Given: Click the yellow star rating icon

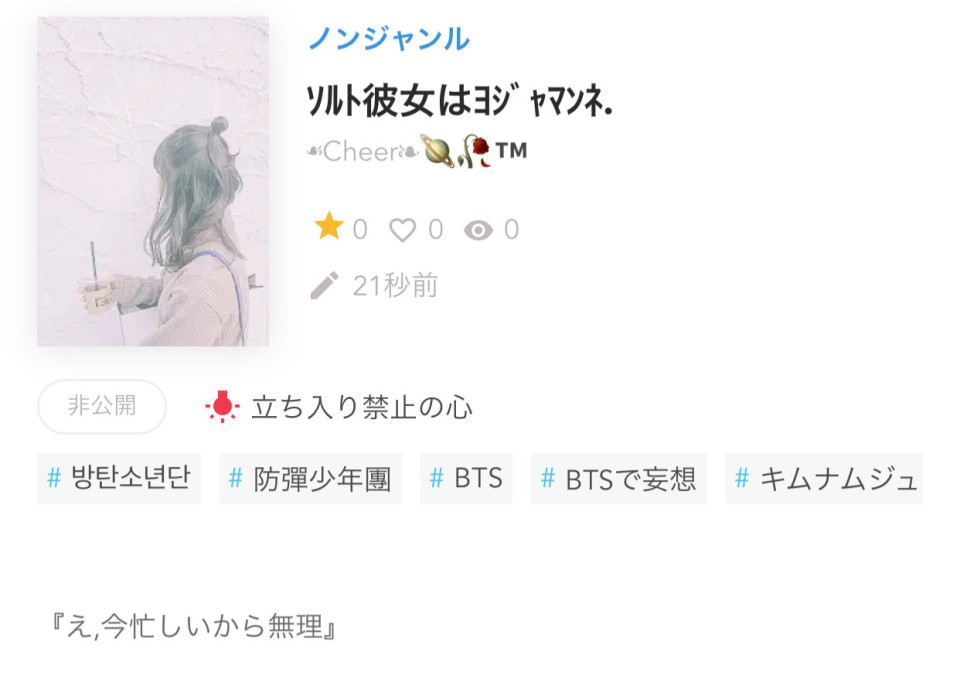Looking at the screenshot, I should [x=329, y=226].
